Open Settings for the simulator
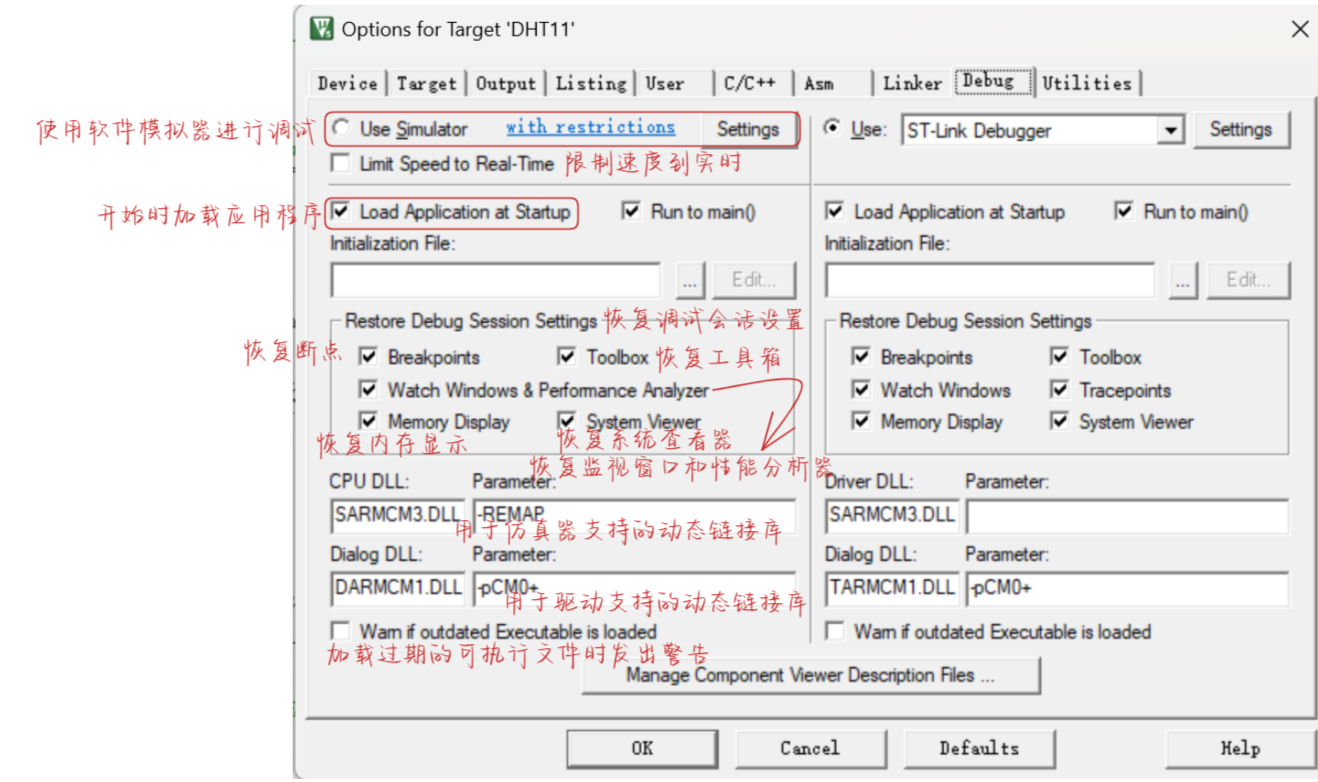1318x782 pixels. (x=747, y=129)
